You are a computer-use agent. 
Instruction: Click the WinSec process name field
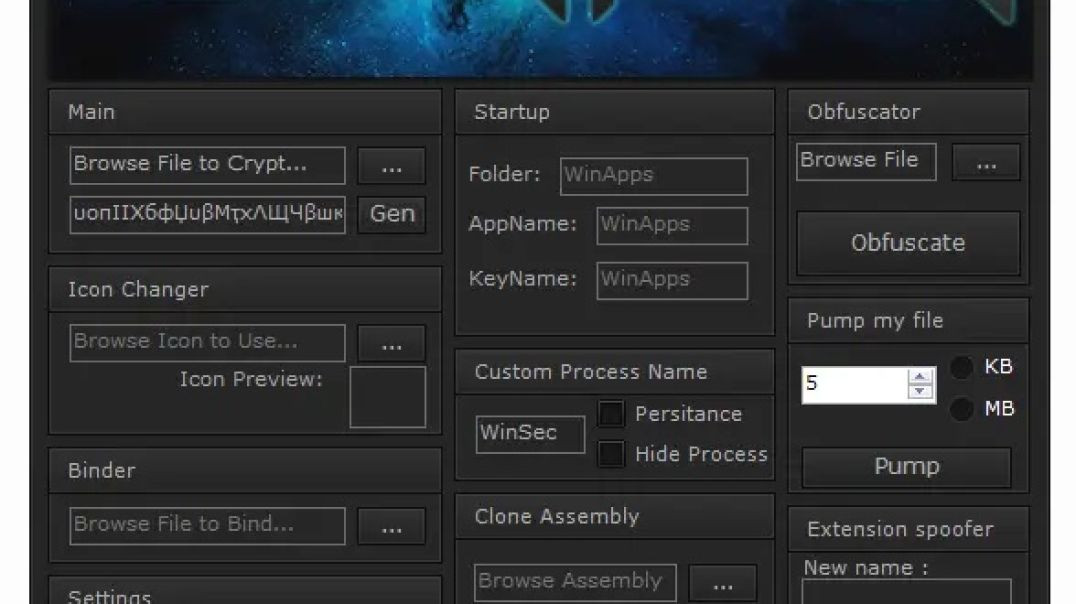pos(529,433)
